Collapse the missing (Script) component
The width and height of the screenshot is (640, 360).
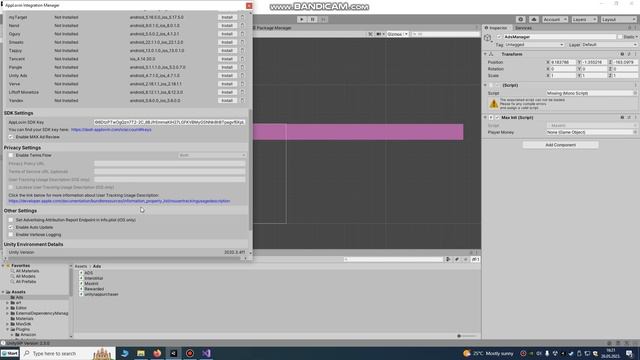click(485, 85)
